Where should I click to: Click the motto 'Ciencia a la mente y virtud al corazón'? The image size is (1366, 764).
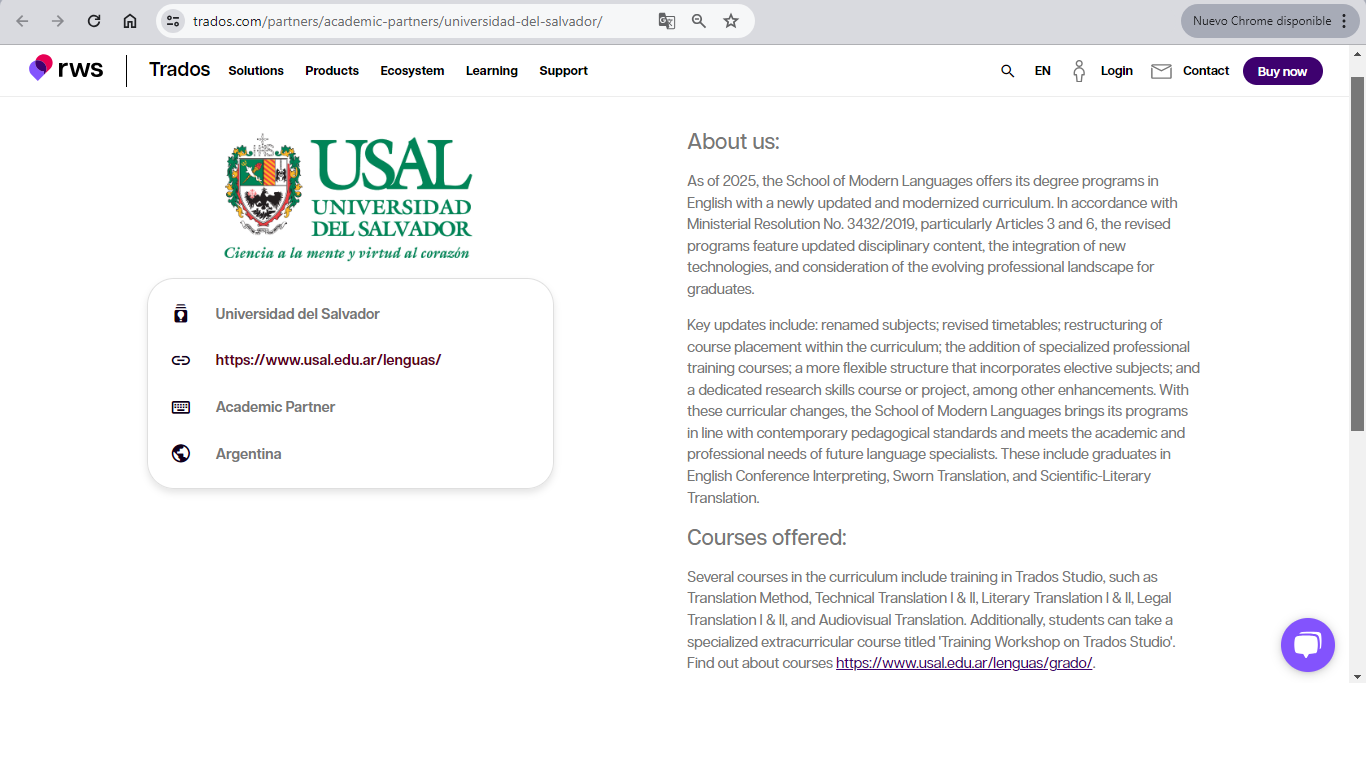tap(346, 253)
